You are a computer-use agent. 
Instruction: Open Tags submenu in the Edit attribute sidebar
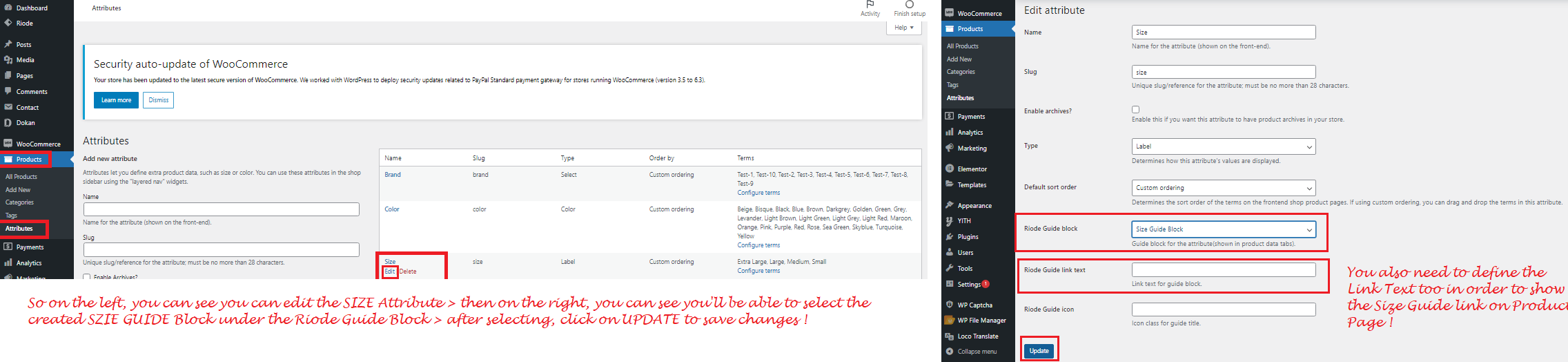tap(952, 85)
